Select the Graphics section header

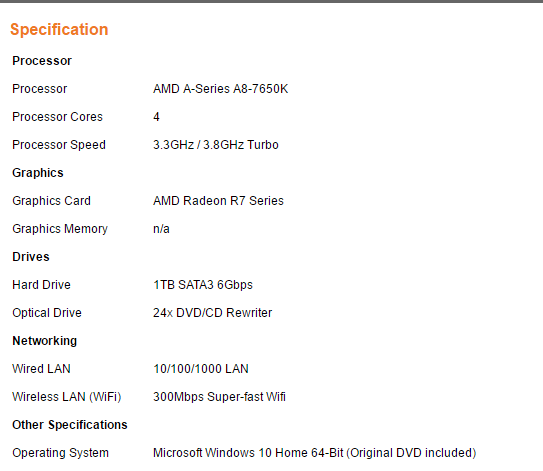tap(38, 173)
